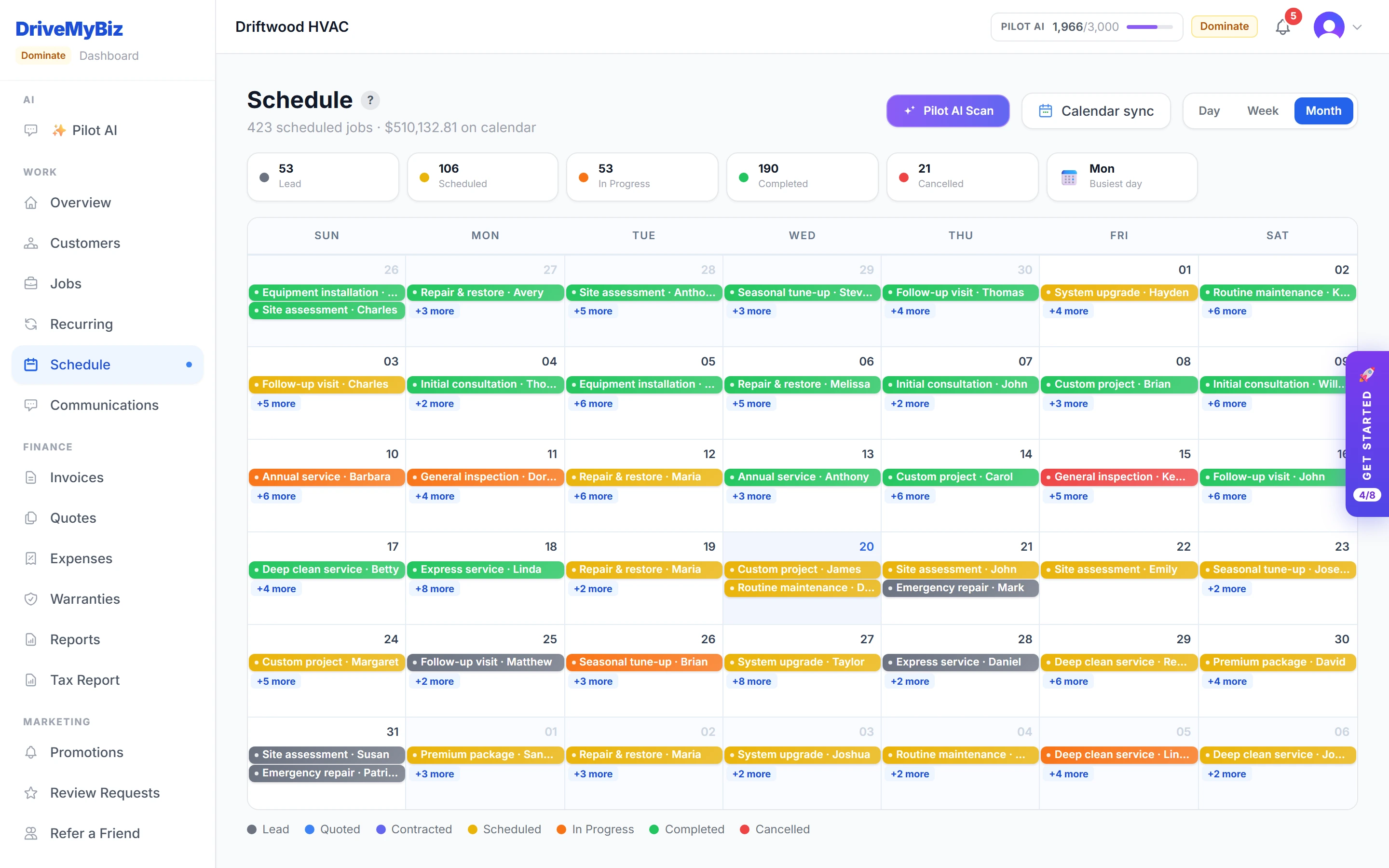
Task: Click the Pilot AI Scan sparkle icon
Action: pos(910,111)
